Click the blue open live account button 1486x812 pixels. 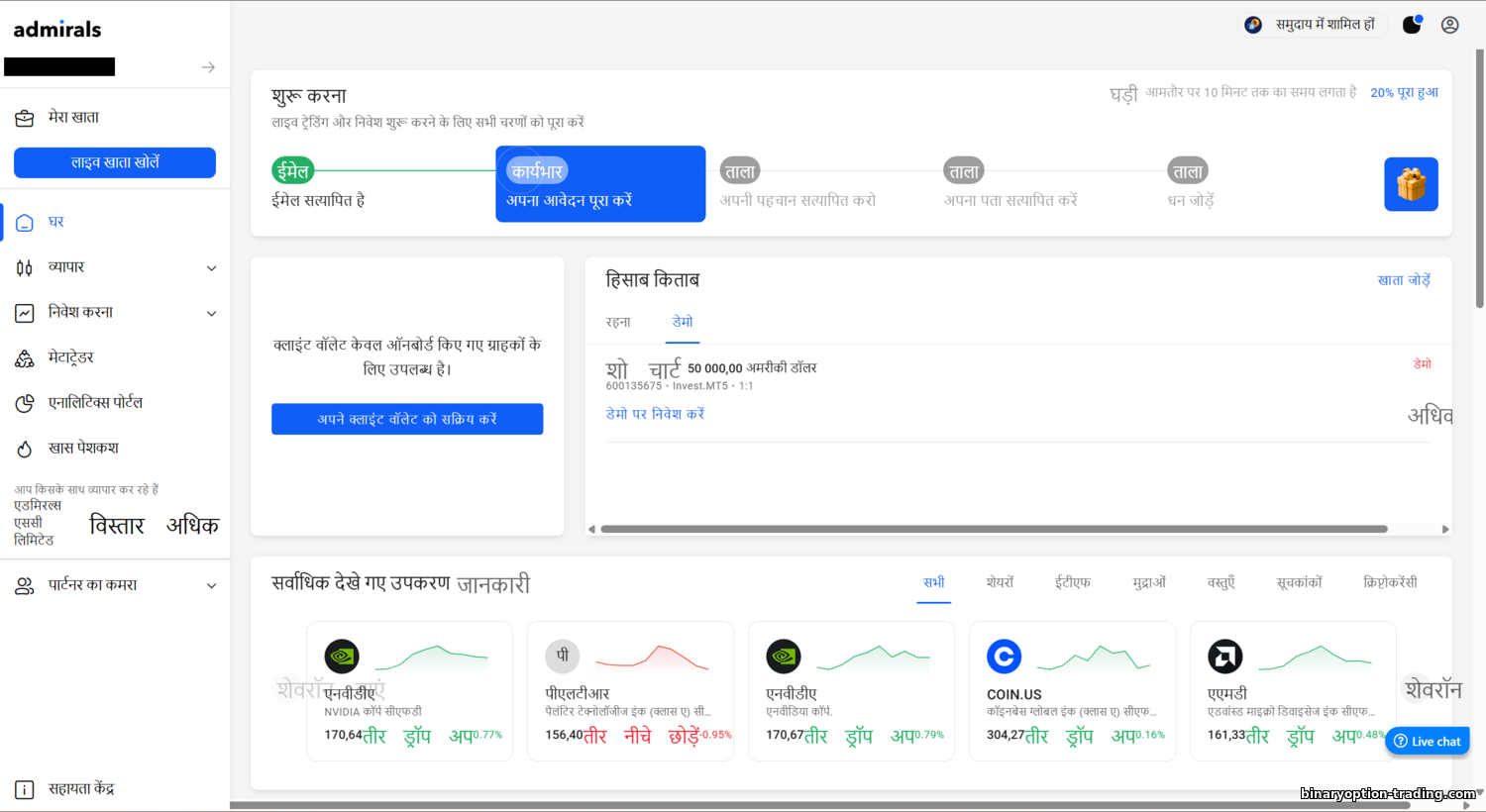pyautogui.click(x=115, y=162)
